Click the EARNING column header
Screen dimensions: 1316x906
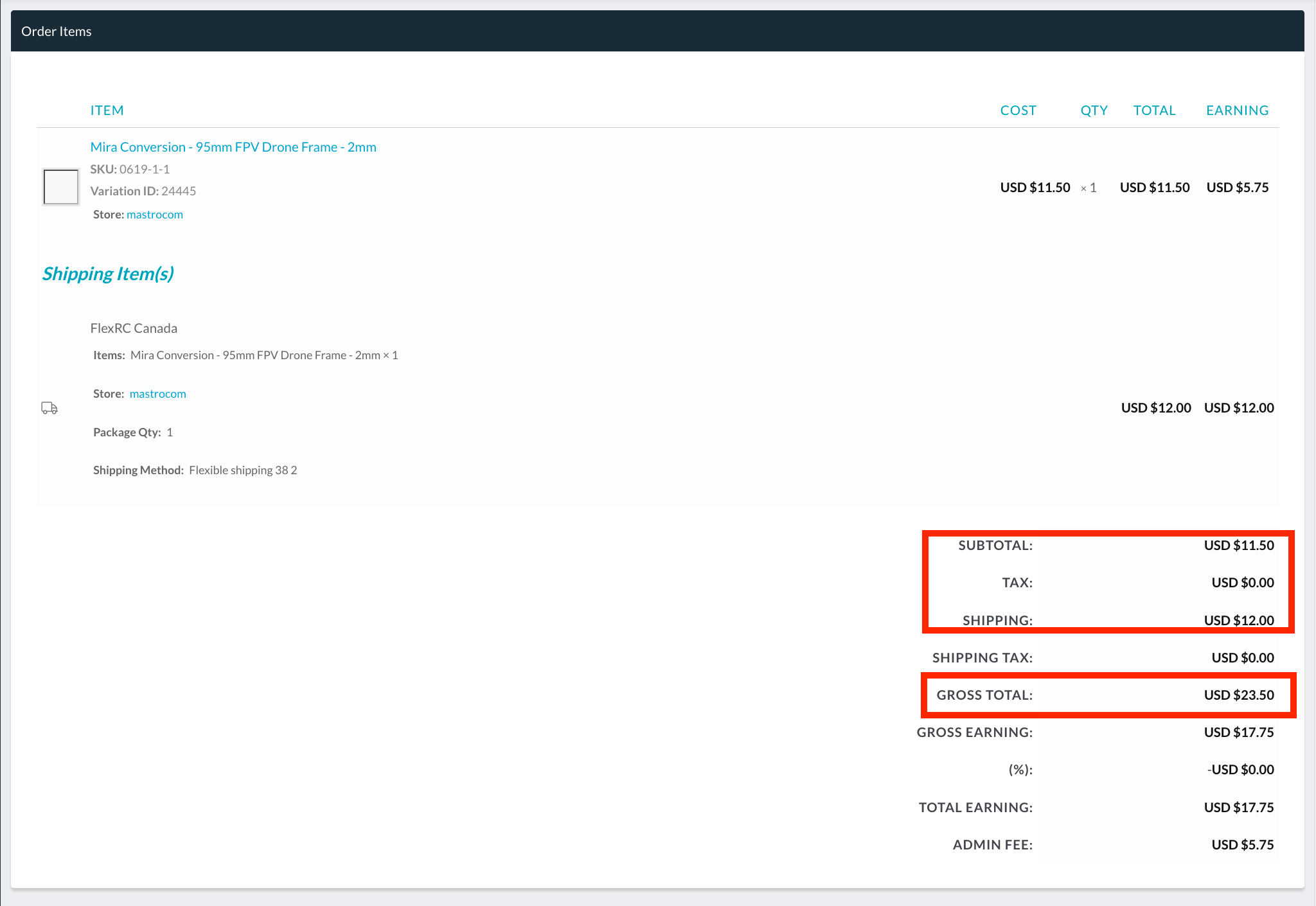[1237, 111]
